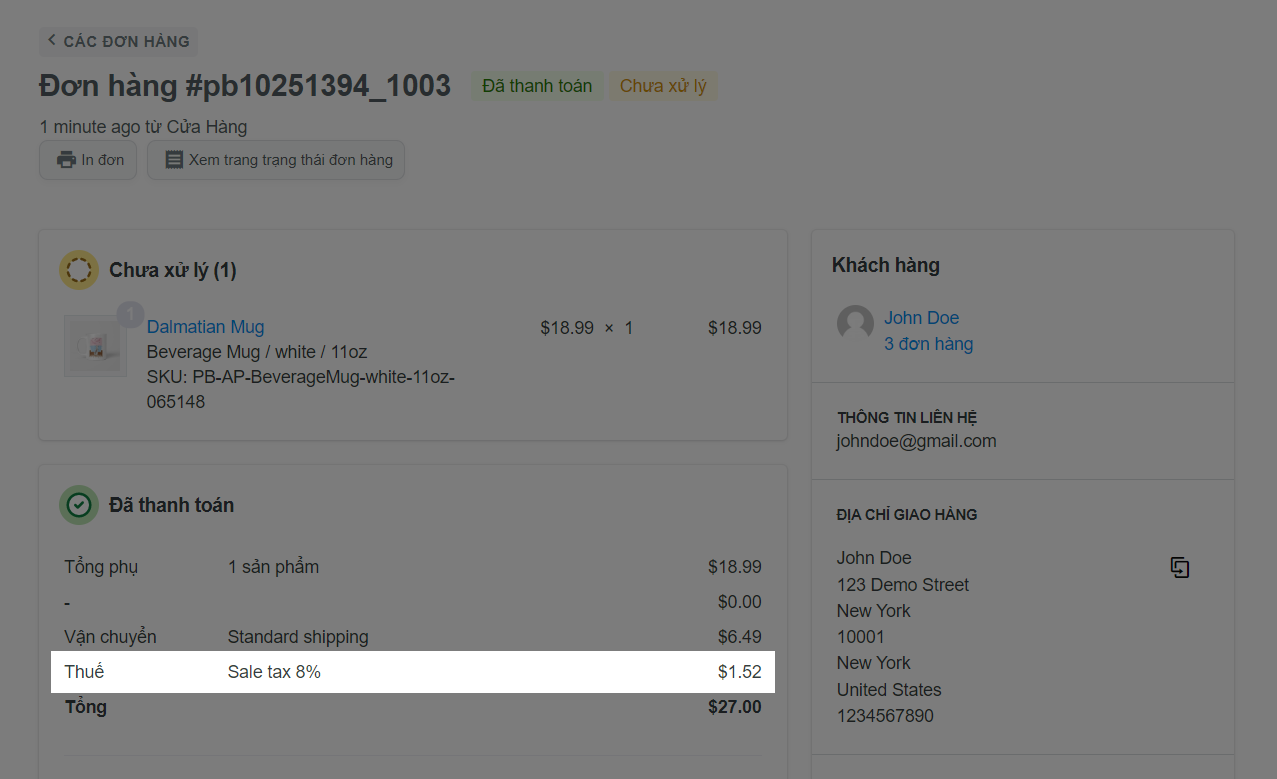Click the tax amount $1.52
Image resolution: width=1277 pixels, height=779 pixels.
[x=740, y=672]
